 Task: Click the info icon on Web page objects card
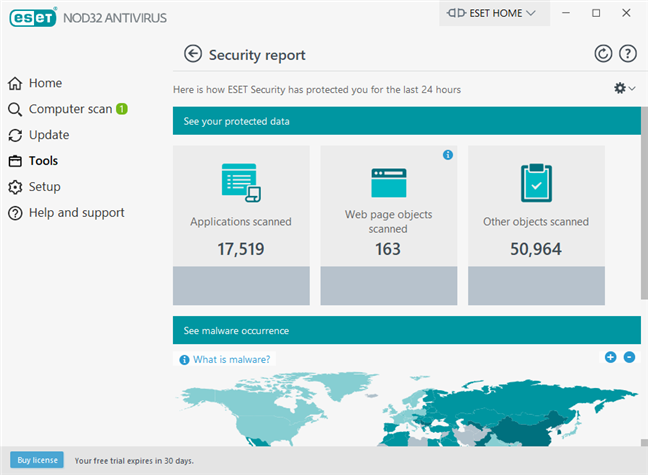(x=448, y=155)
